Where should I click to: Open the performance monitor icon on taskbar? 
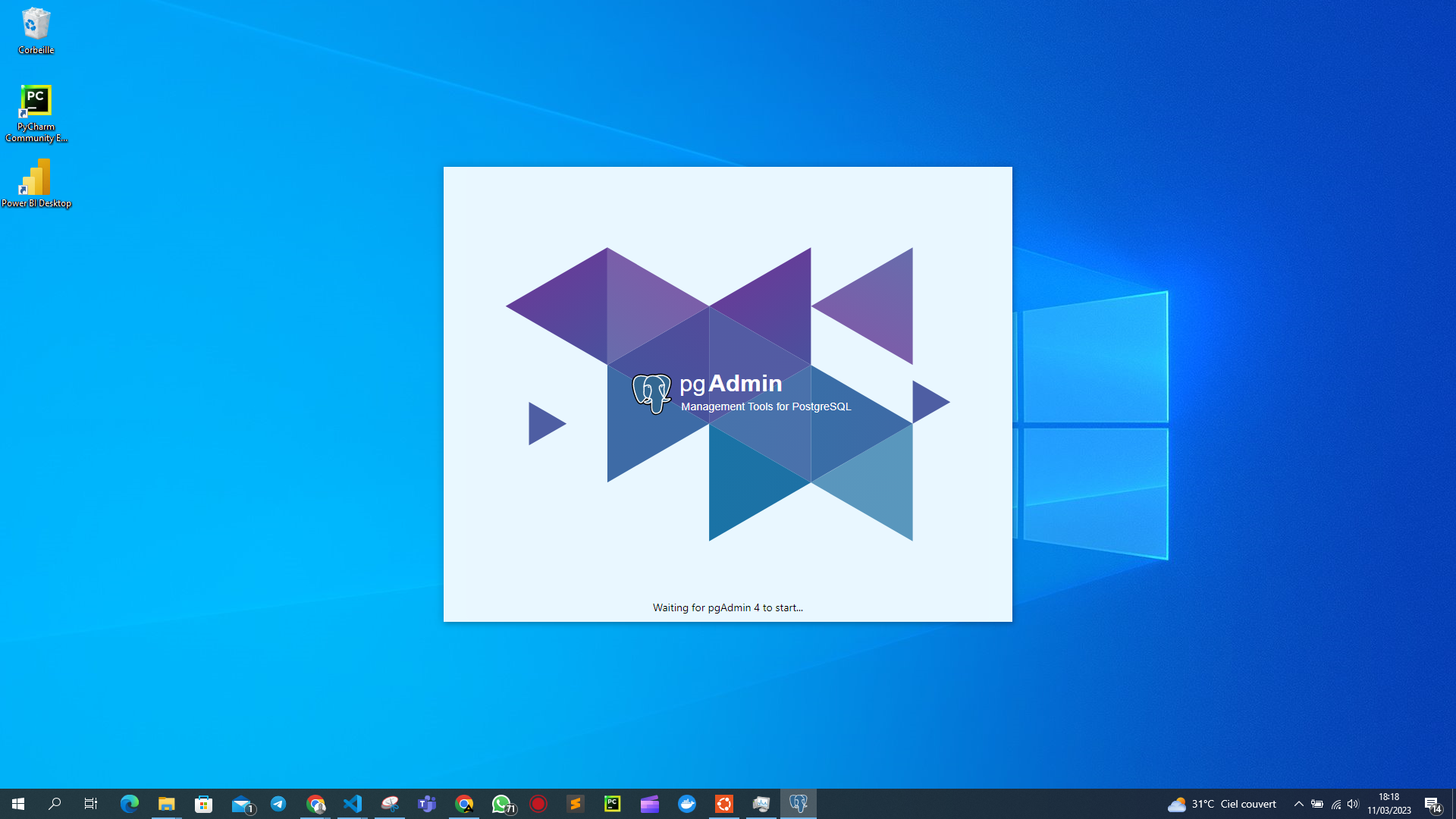pos(761,804)
